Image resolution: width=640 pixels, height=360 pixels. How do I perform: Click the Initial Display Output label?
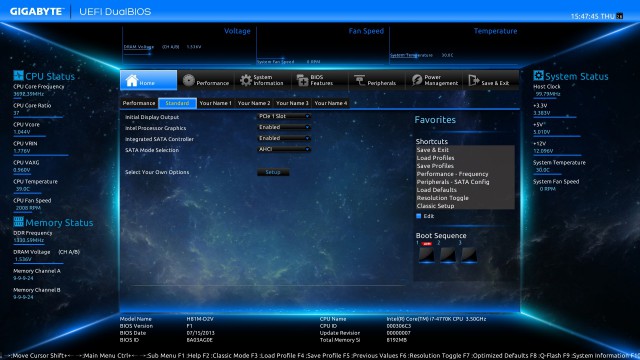(152, 117)
